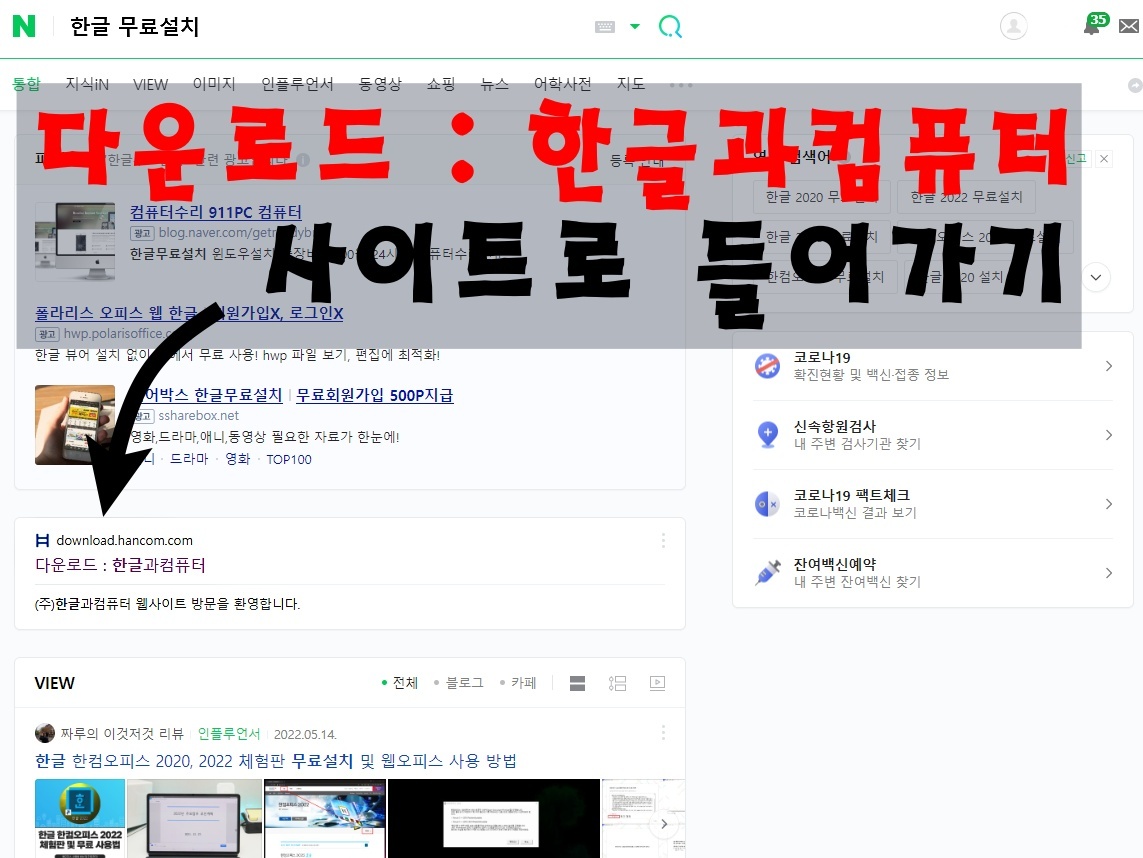Open the user profile avatar icon

coord(1013,26)
